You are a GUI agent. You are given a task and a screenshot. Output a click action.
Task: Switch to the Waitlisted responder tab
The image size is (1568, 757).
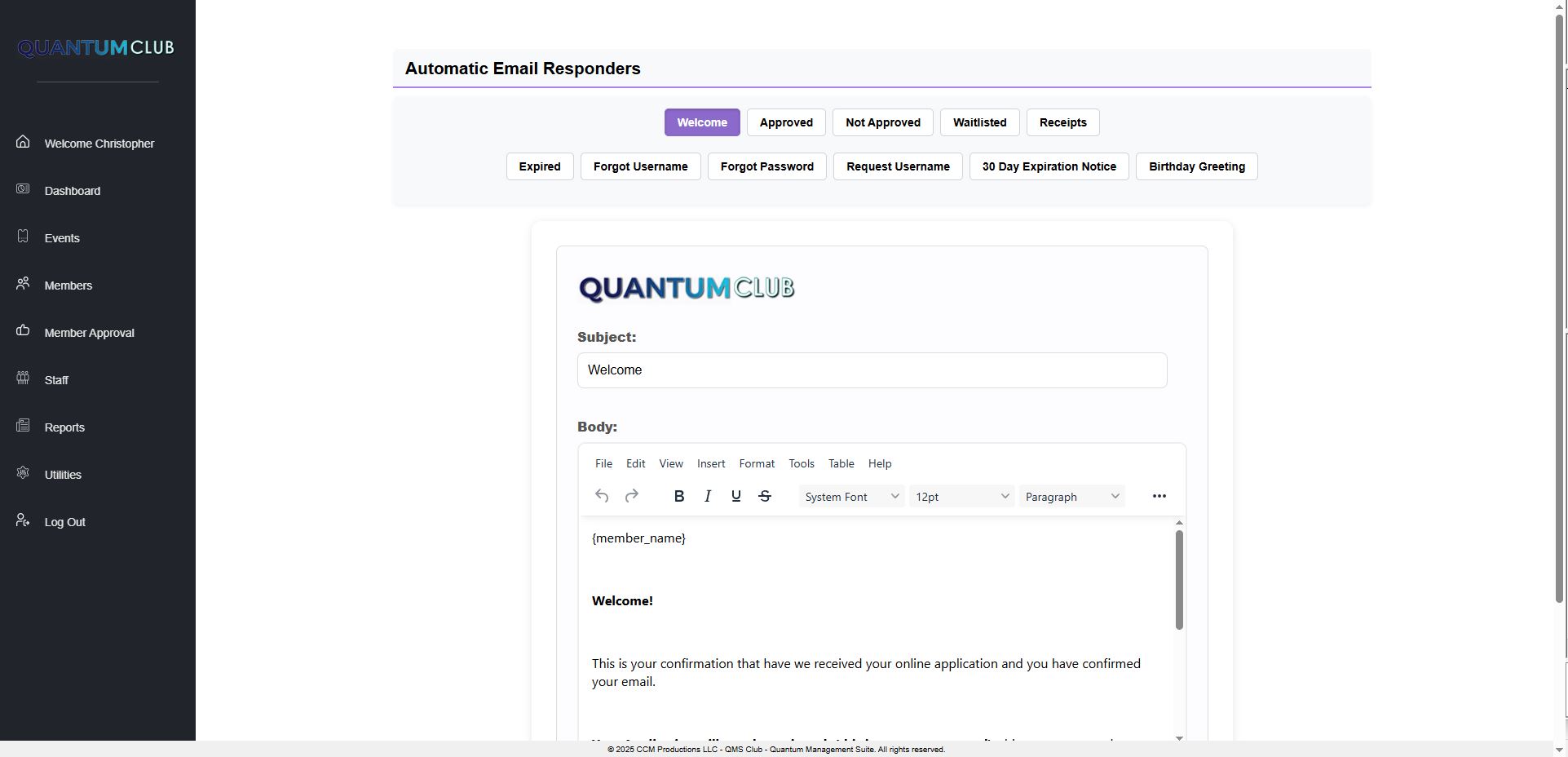click(x=978, y=122)
